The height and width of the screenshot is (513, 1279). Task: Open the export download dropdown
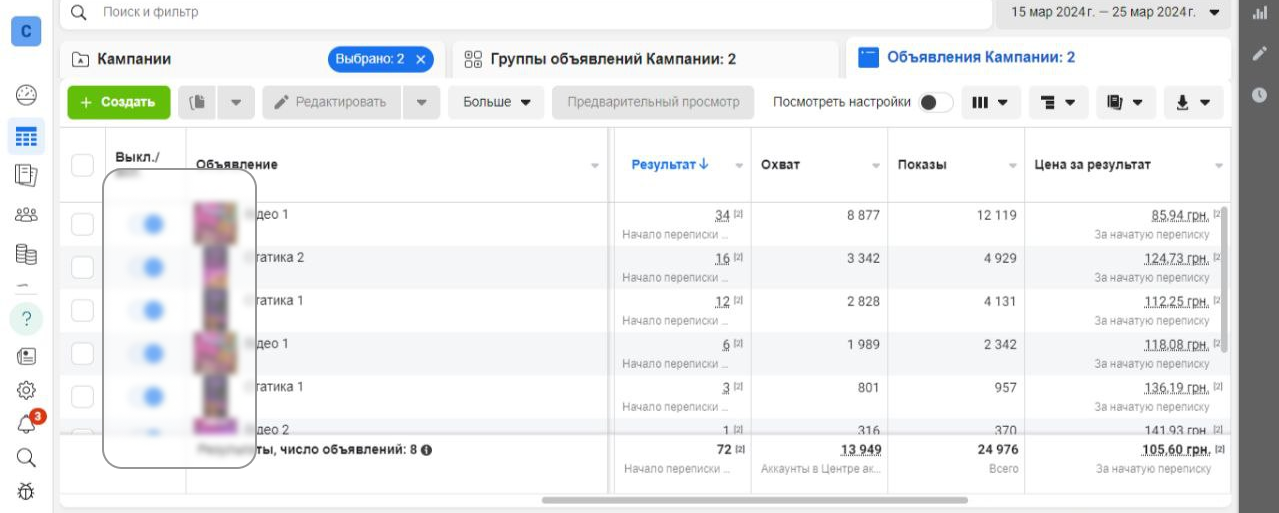coord(1193,102)
